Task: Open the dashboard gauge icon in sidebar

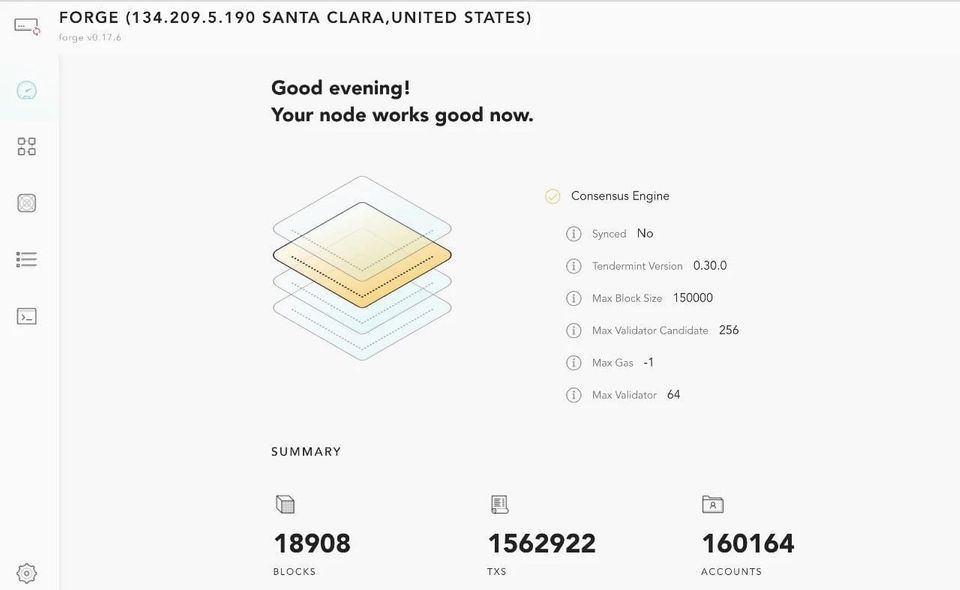Action: pos(27,90)
